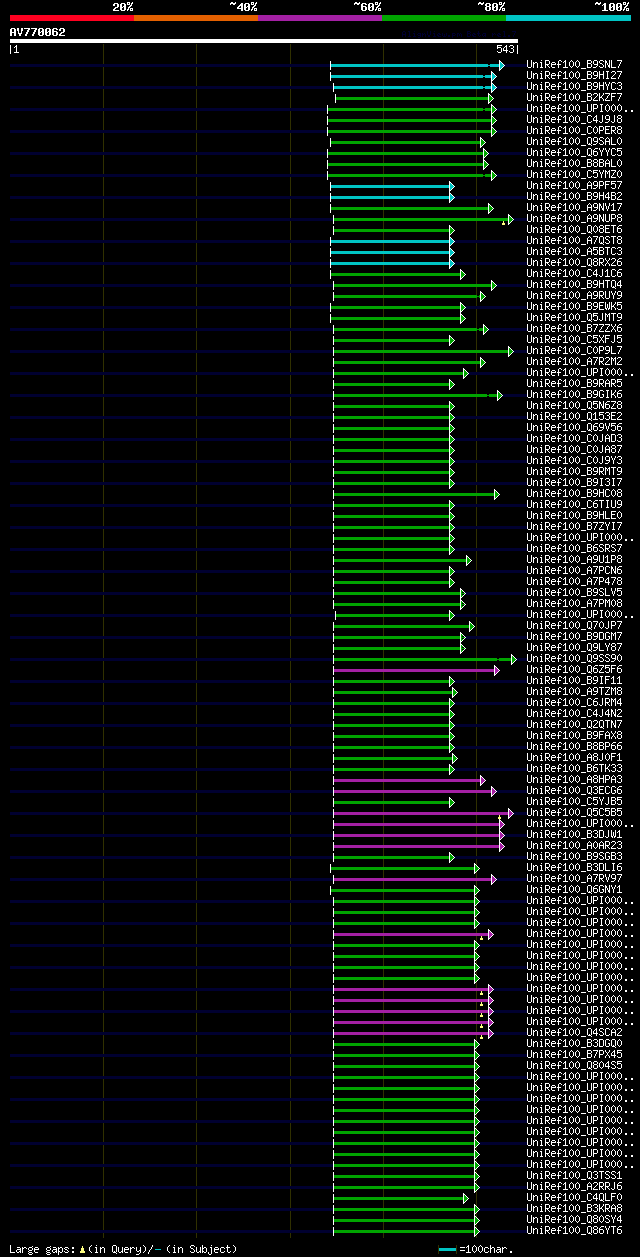The image size is (640, 1257).
Task: Select UniRef100_Q9LY87 label
Action: coord(574,648)
